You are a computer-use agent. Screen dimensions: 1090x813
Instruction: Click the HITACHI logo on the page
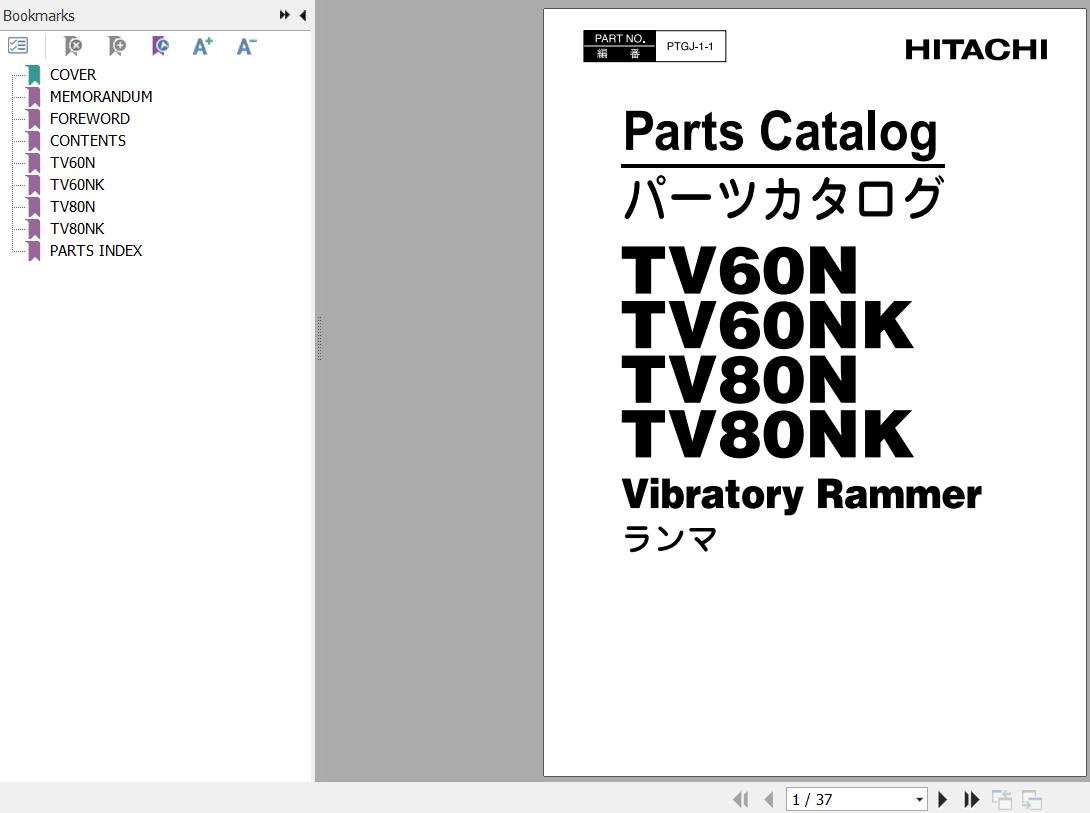[x=976, y=49]
